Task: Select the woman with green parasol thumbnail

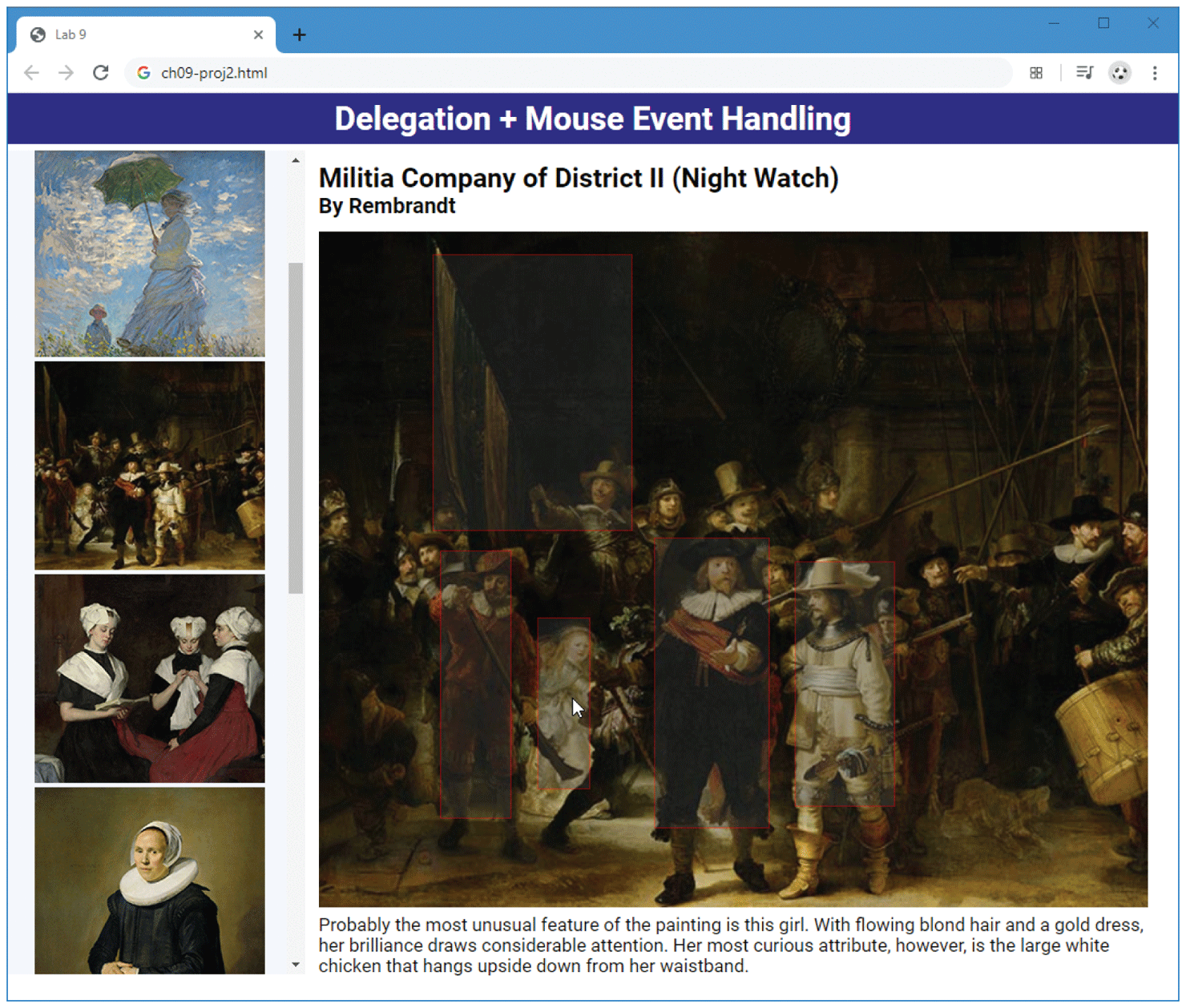Action: [150, 253]
